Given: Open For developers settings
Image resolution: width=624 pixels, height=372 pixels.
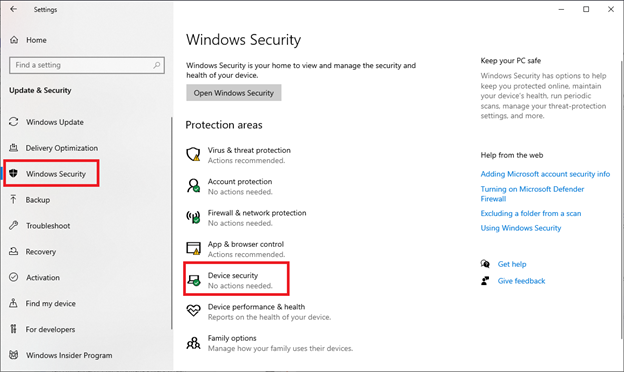Looking at the screenshot, I should click(50, 329).
